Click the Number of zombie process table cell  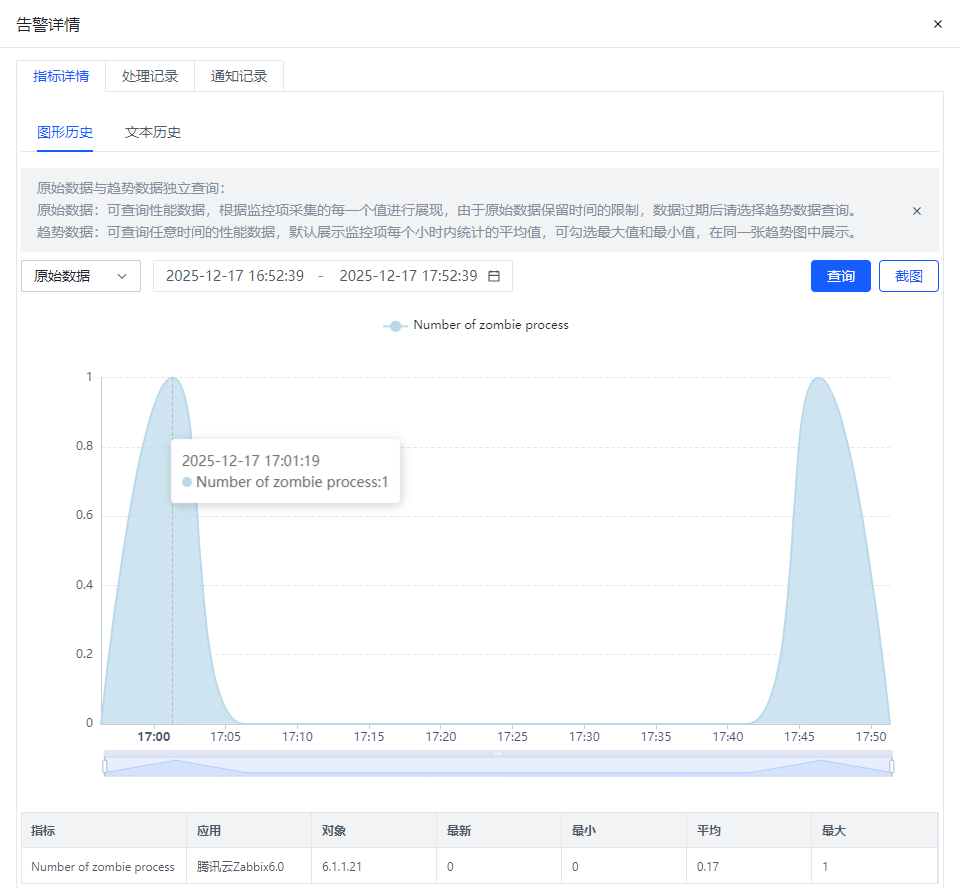click(x=103, y=867)
